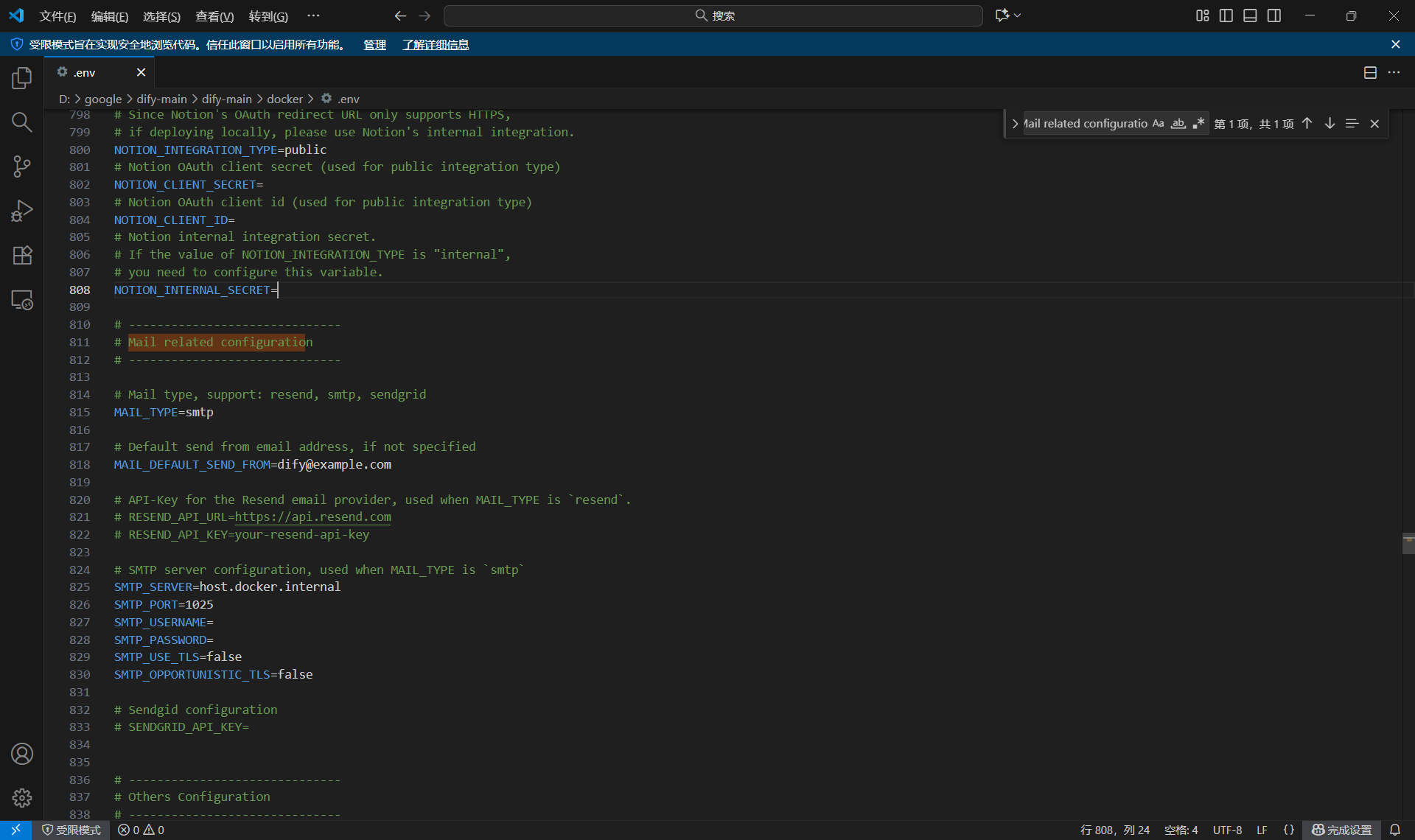Open the 文件(F) menu
Screen dimensions: 1415x840
click(57, 16)
